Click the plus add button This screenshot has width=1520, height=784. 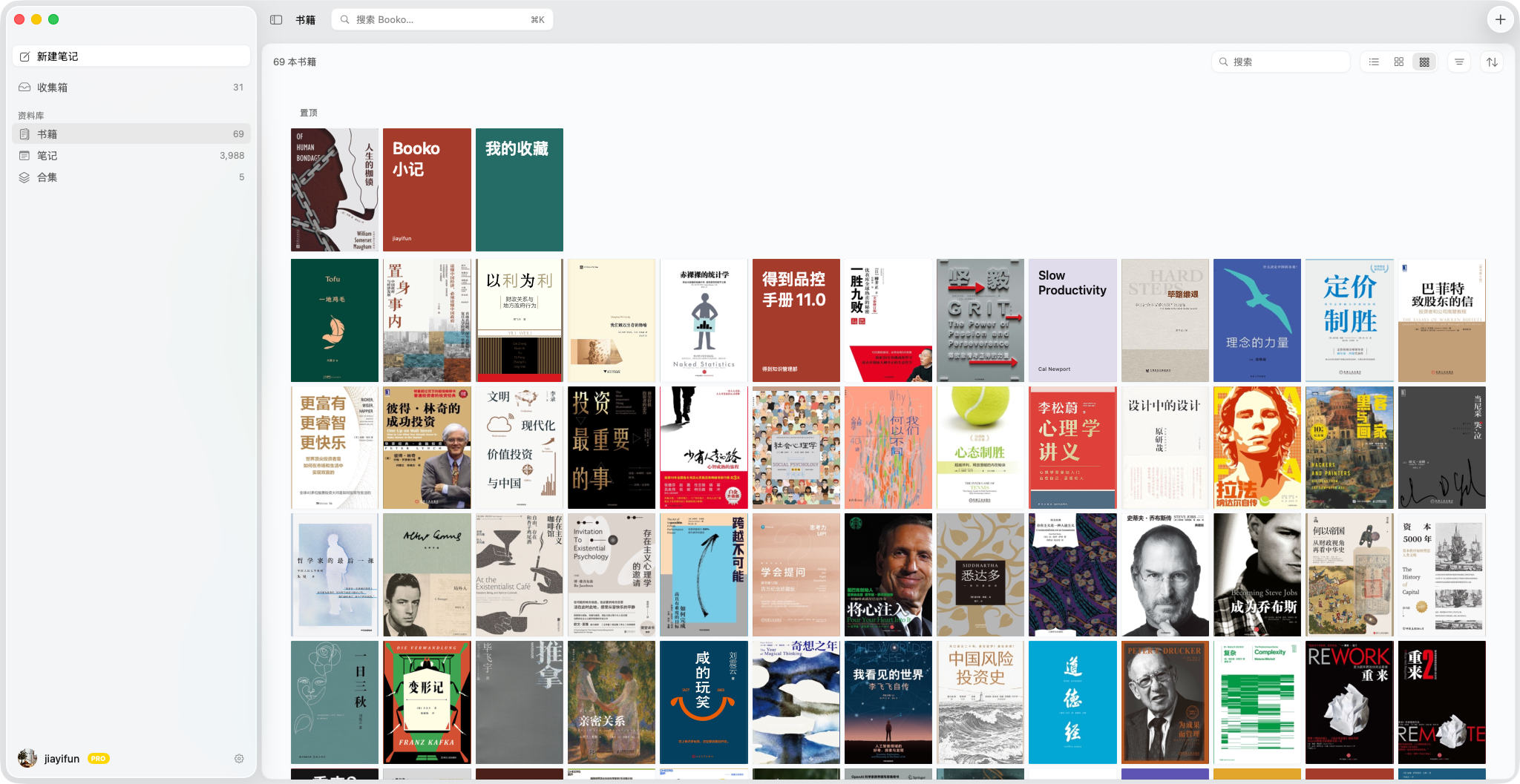click(x=1500, y=20)
